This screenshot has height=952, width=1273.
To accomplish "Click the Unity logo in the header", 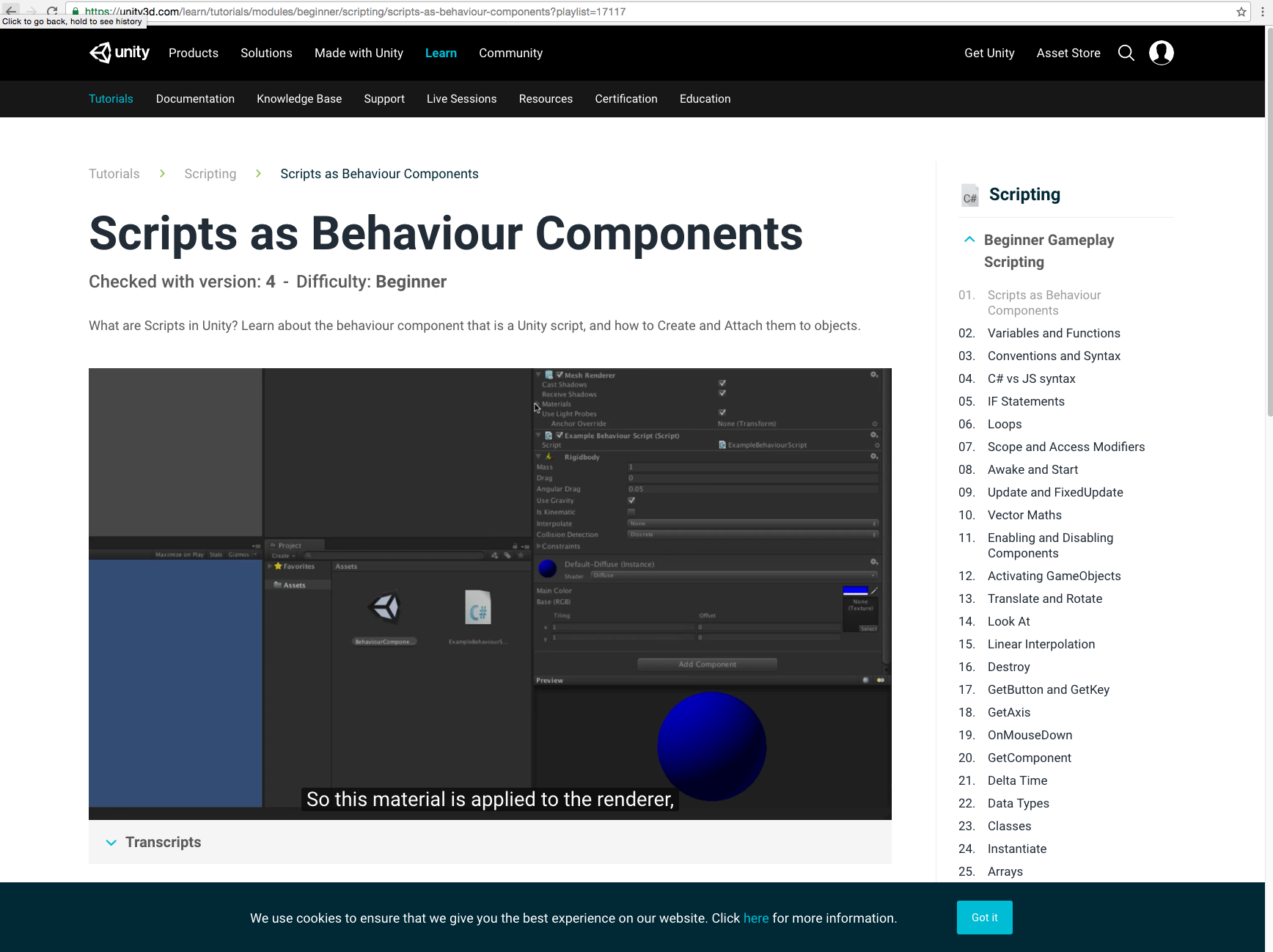I will 119,53.
